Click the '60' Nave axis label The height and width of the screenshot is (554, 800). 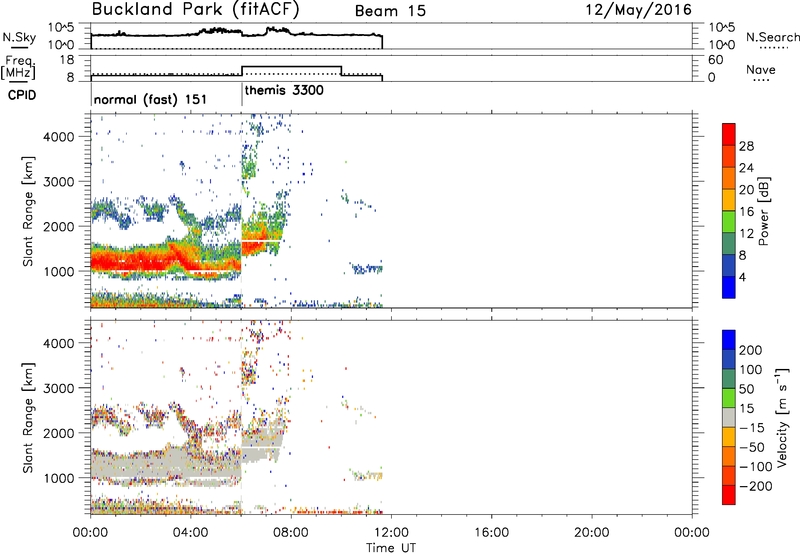point(715,60)
